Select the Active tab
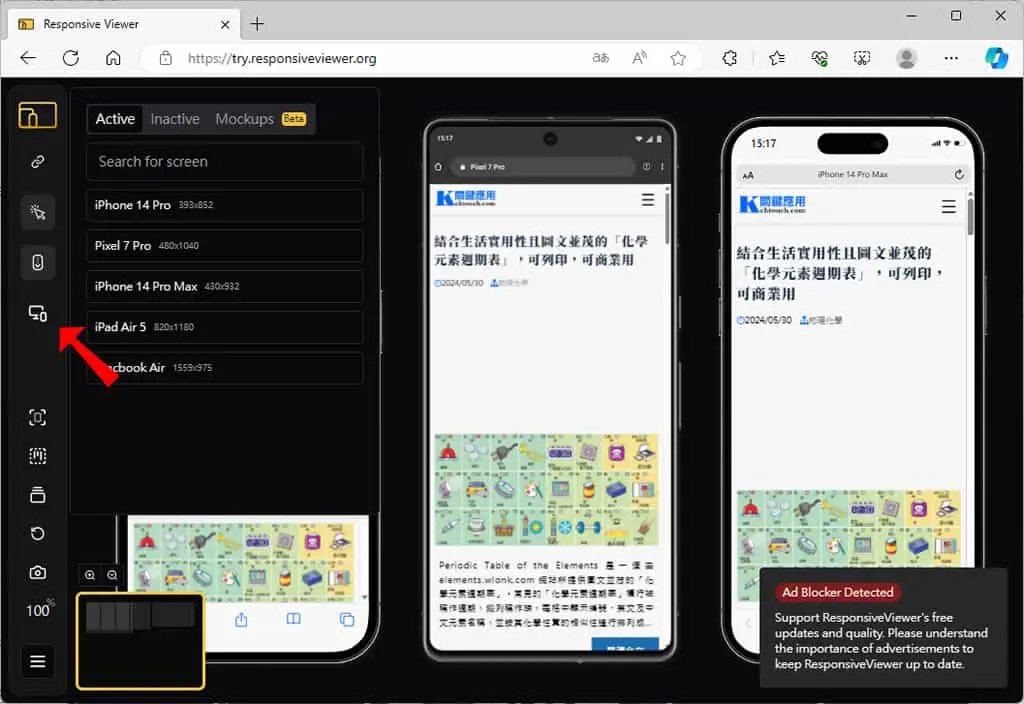Screen dimensions: 1024x704 115,119
